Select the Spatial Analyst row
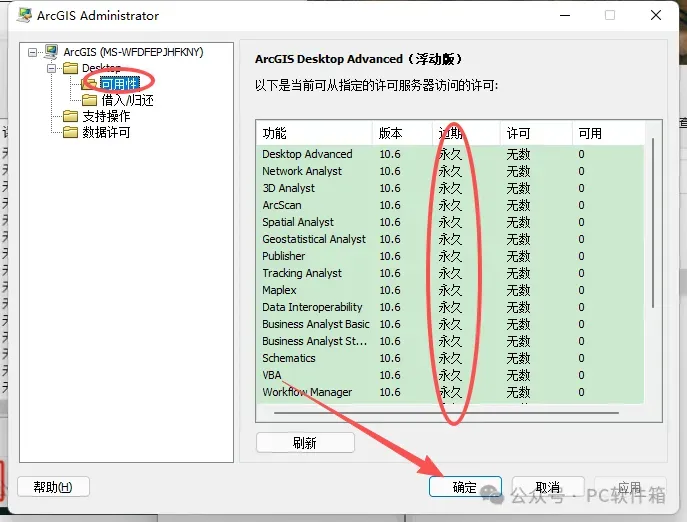Viewport: 687px width, 522px height. [x=450, y=222]
